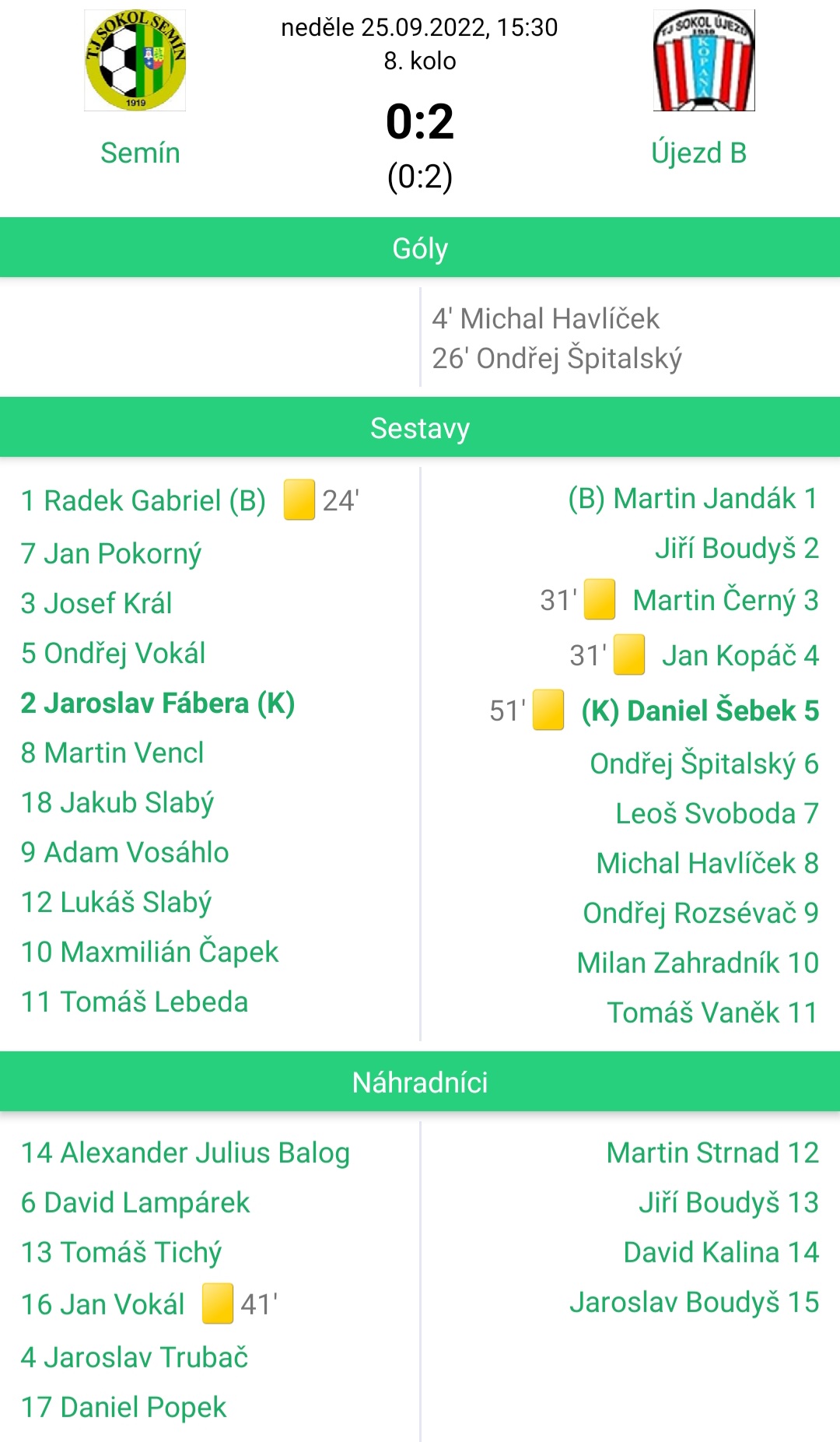Open the Újezd B team name link
The image size is (840, 1442).
(698, 153)
